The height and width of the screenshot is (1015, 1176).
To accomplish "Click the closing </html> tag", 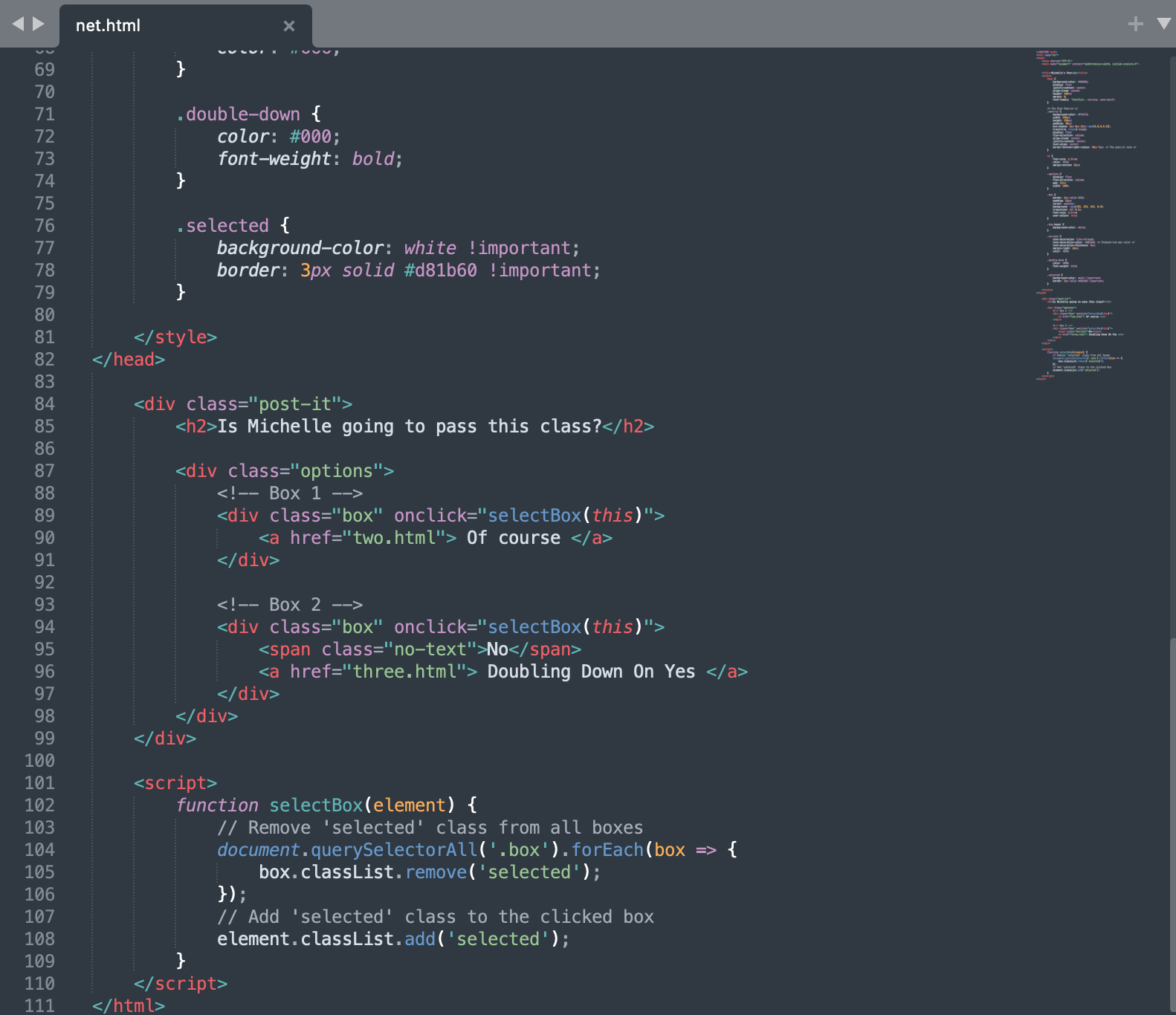I will point(129,1006).
